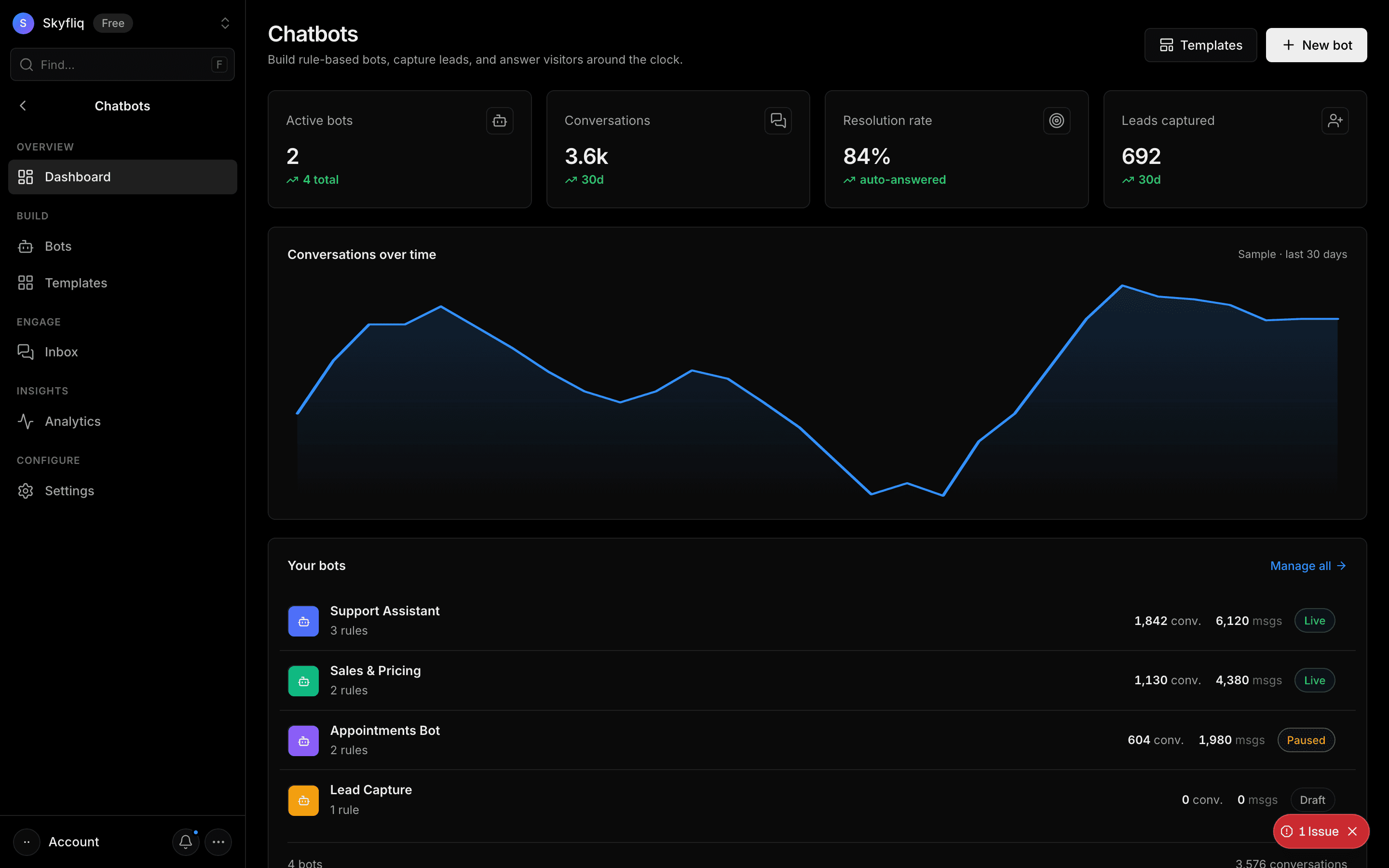Image resolution: width=1389 pixels, height=868 pixels.
Task: Click the Live badge for Support Assistant
Action: click(1314, 621)
